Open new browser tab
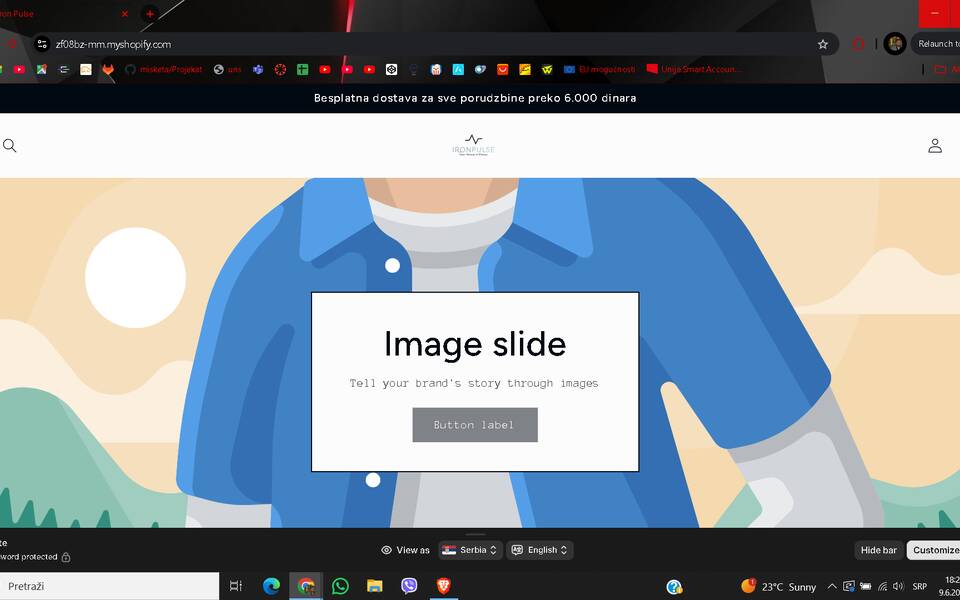Image resolution: width=960 pixels, height=600 pixels. (150, 14)
